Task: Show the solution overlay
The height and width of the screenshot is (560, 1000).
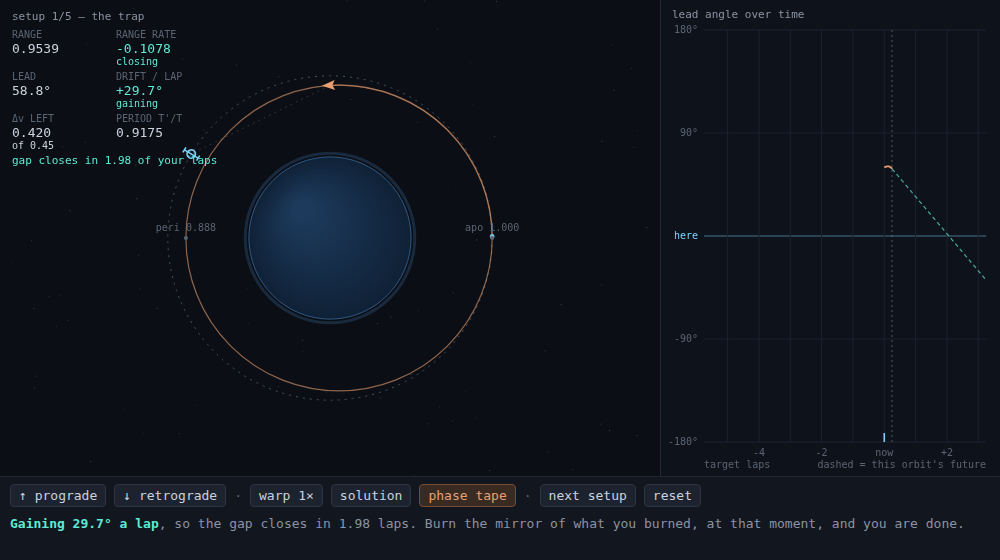Action: [x=371, y=496]
